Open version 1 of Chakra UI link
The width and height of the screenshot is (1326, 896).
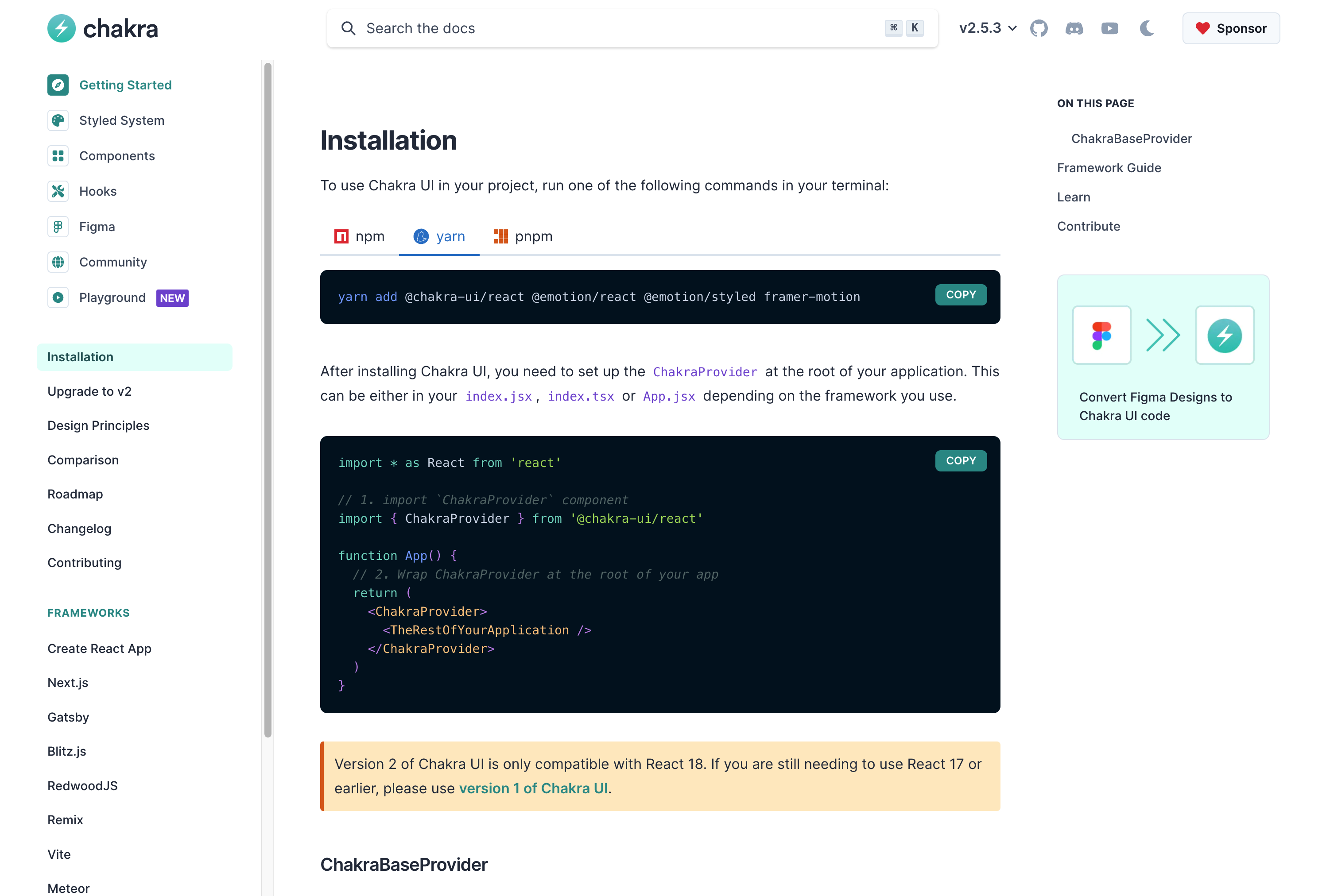[533, 788]
